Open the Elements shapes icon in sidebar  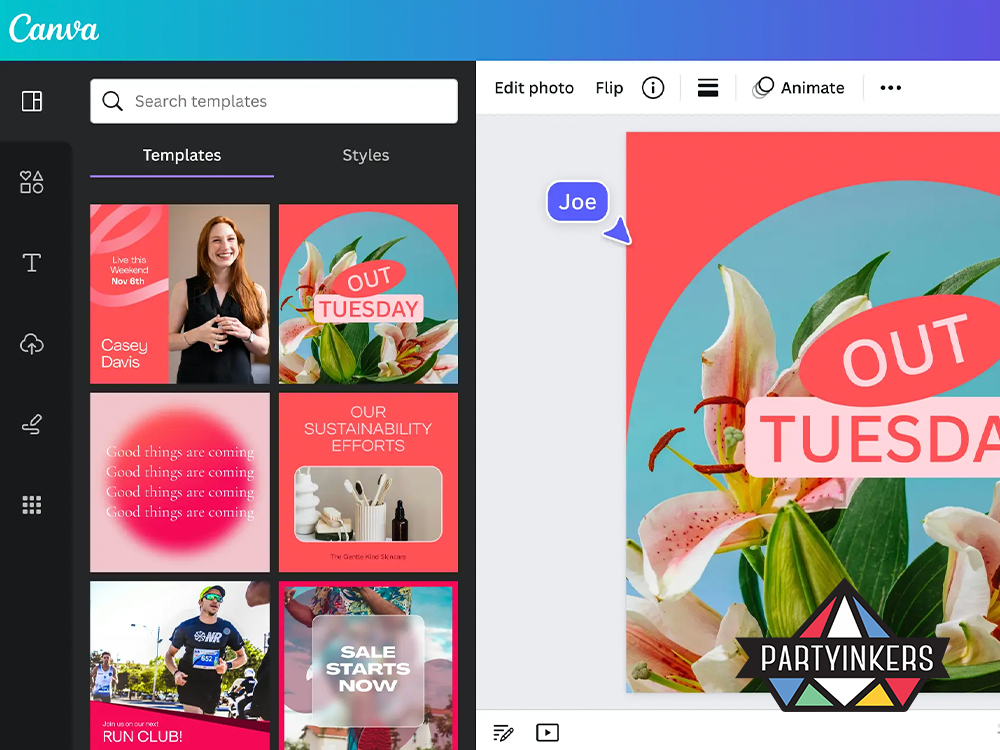point(32,182)
